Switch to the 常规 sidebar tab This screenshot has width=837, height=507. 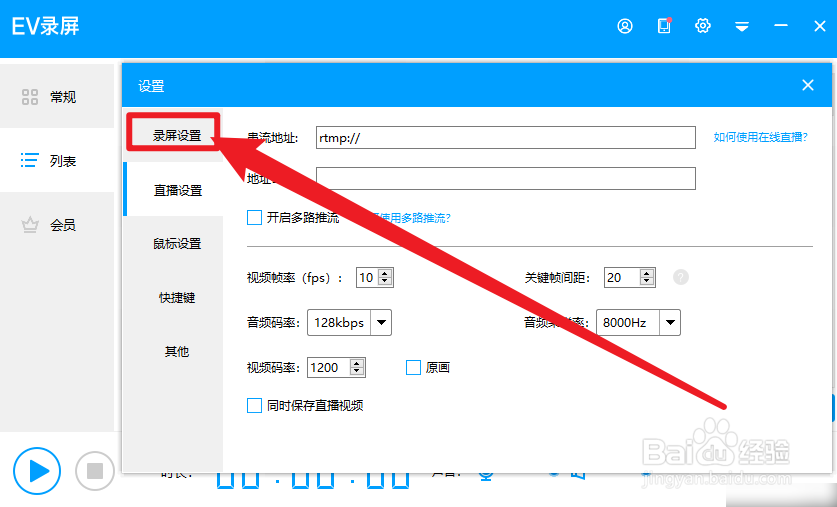click(x=57, y=96)
